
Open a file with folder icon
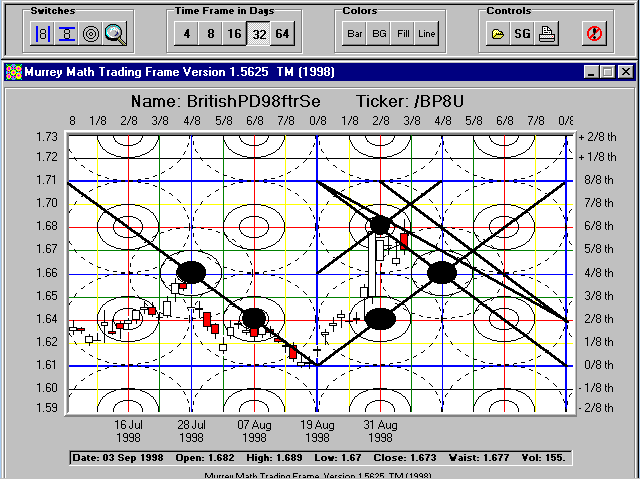coord(498,33)
